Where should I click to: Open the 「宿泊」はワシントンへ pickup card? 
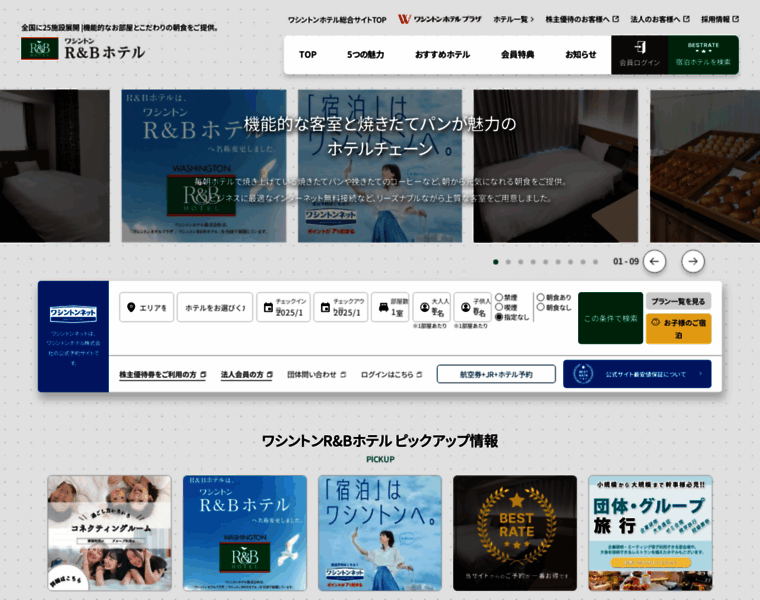[380, 533]
